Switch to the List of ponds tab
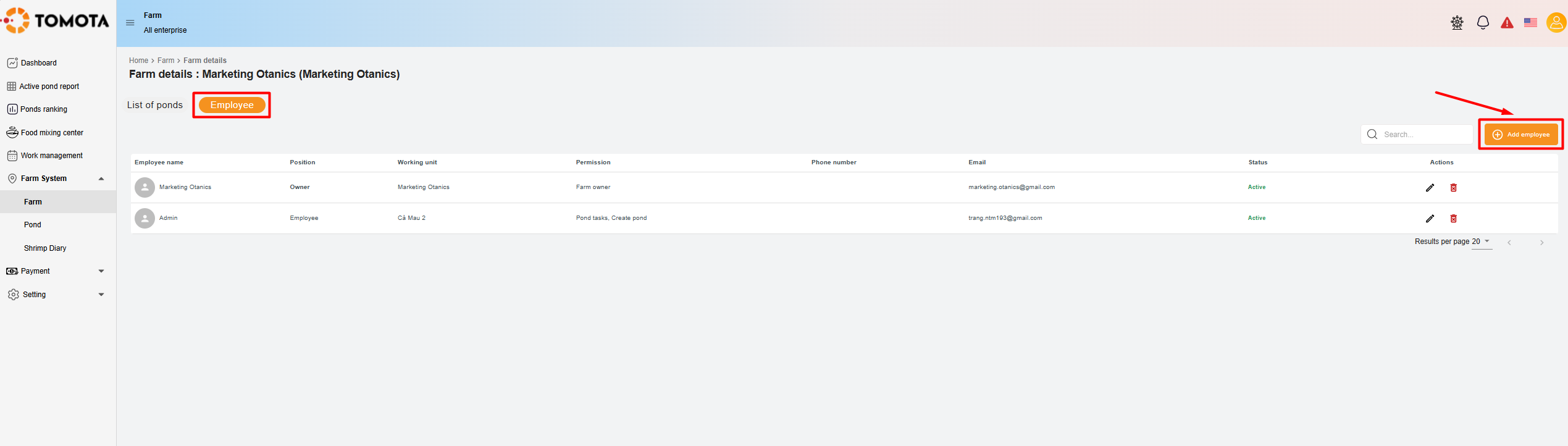The height and width of the screenshot is (446, 1568). [155, 105]
